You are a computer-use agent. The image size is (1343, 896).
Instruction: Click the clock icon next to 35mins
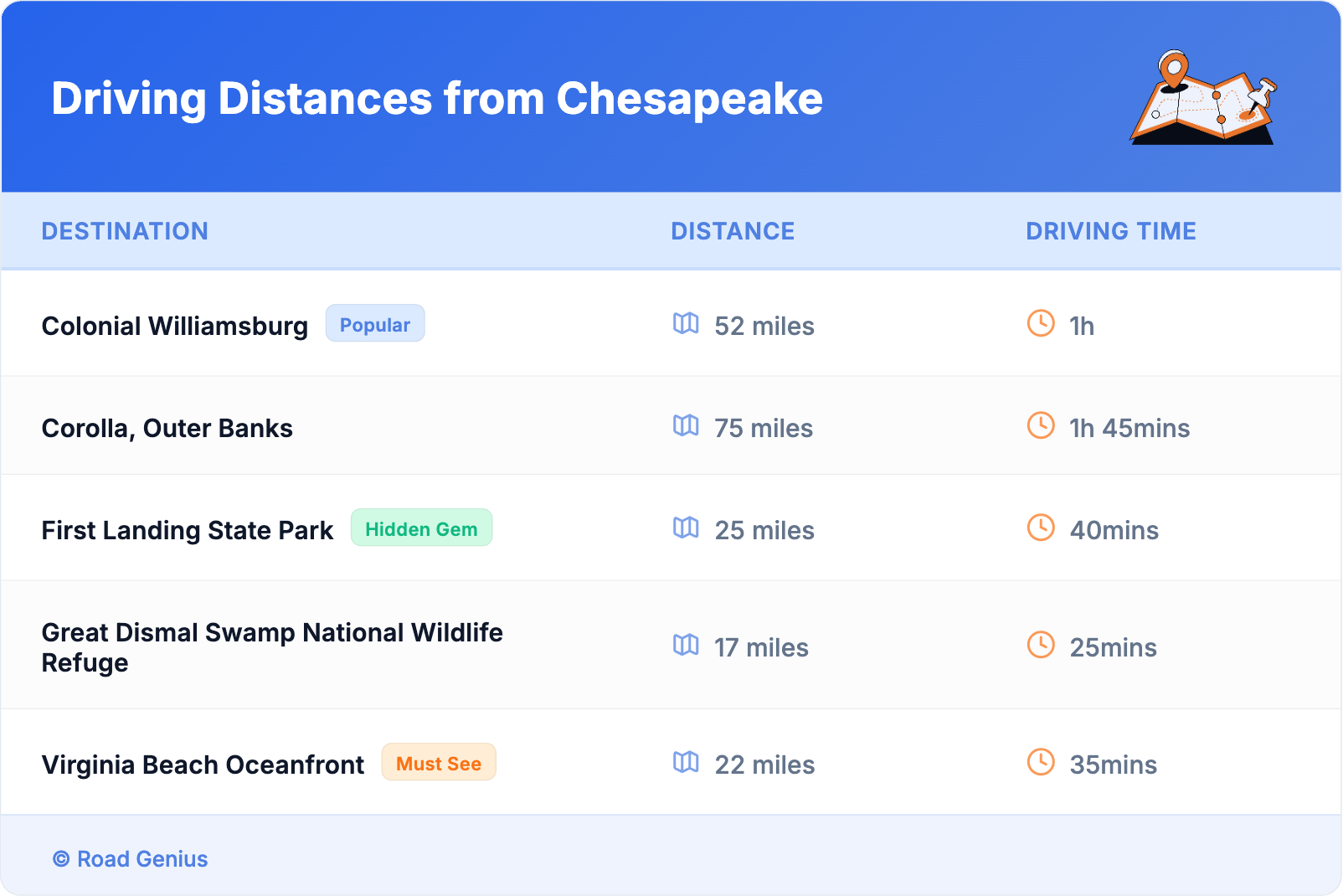click(1041, 763)
